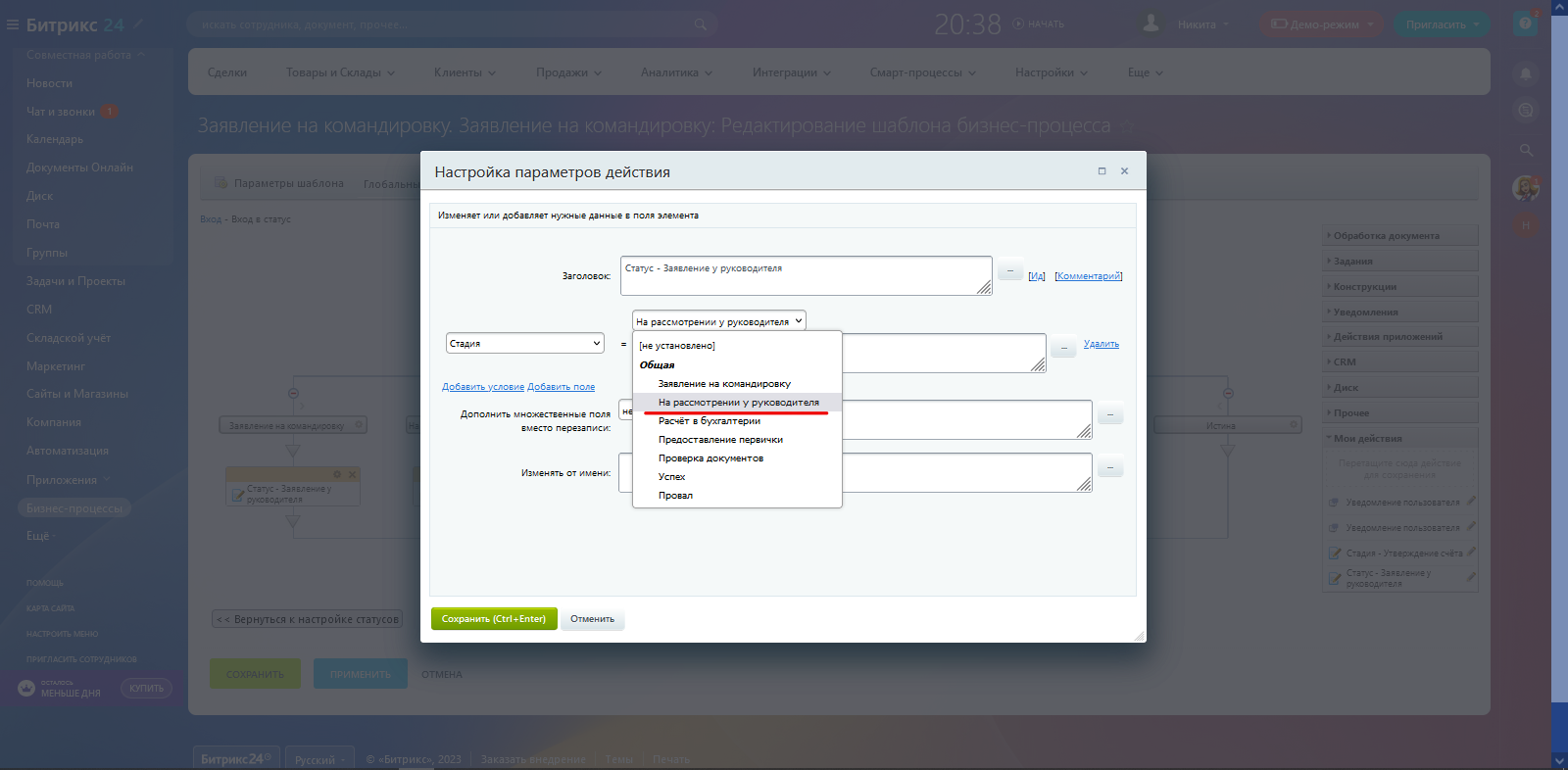Screen dimensions: 1568x770
Task: Click Сохранить (Ctrl+Enter) button
Action: pyautogui.click(x=494, y=619)
